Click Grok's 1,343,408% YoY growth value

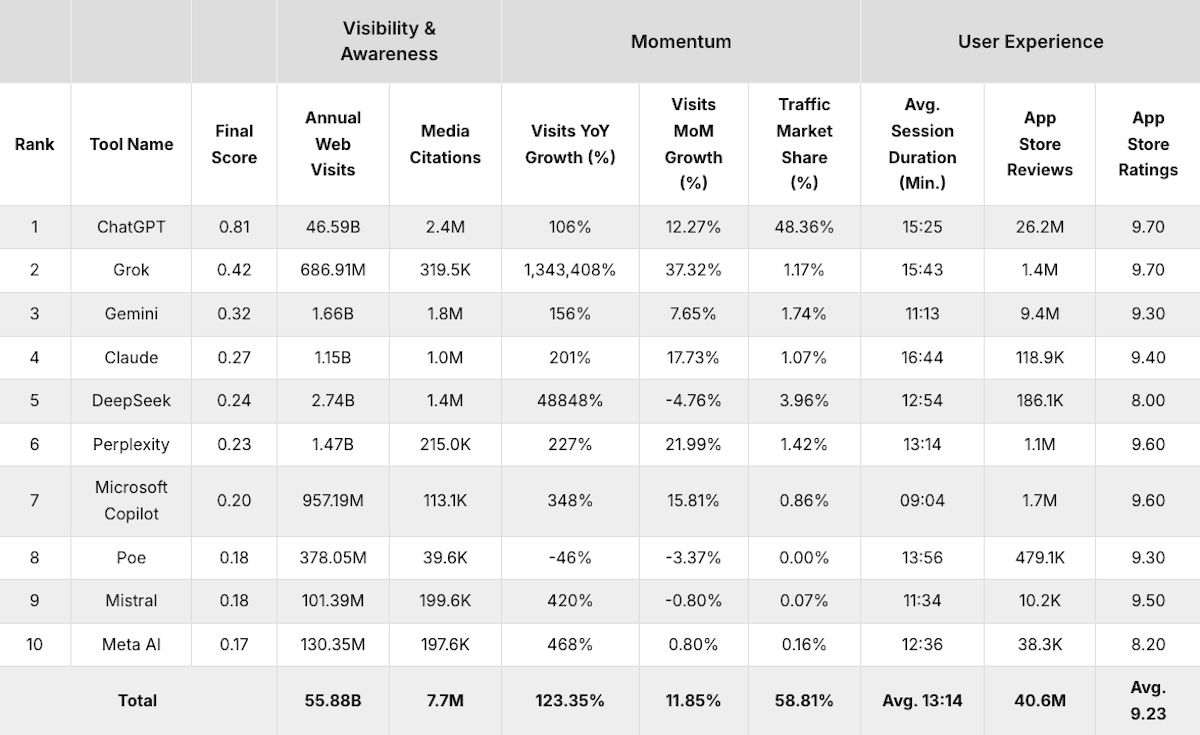point(570,270)
